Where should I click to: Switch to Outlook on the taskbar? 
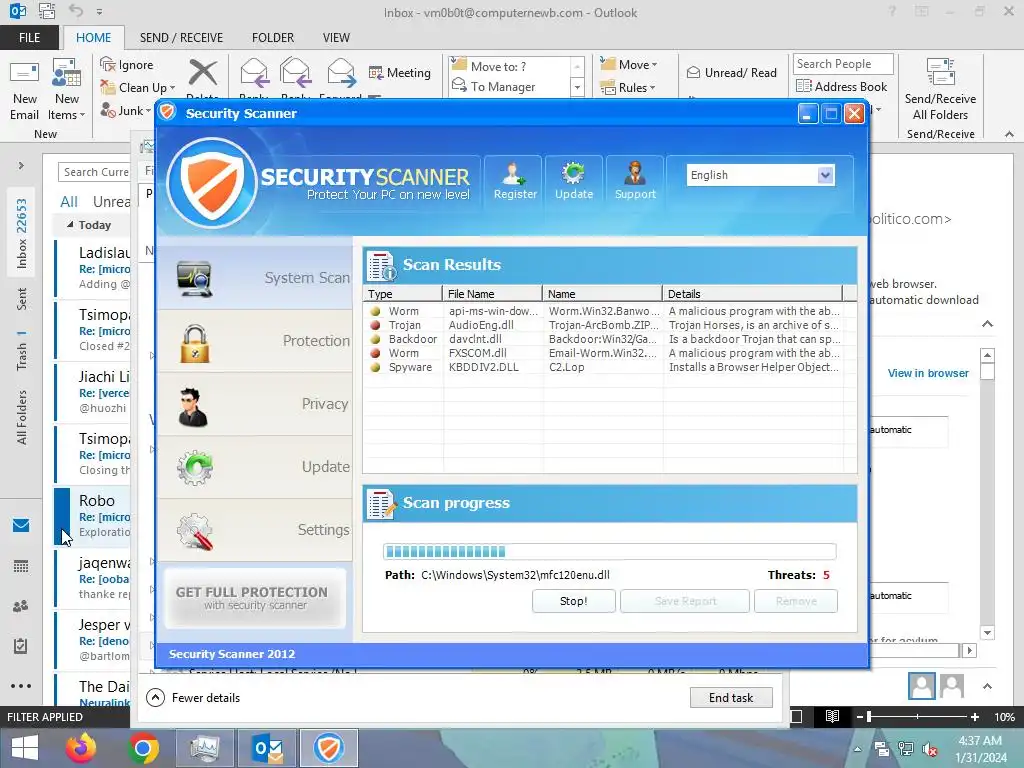[267, 748]
